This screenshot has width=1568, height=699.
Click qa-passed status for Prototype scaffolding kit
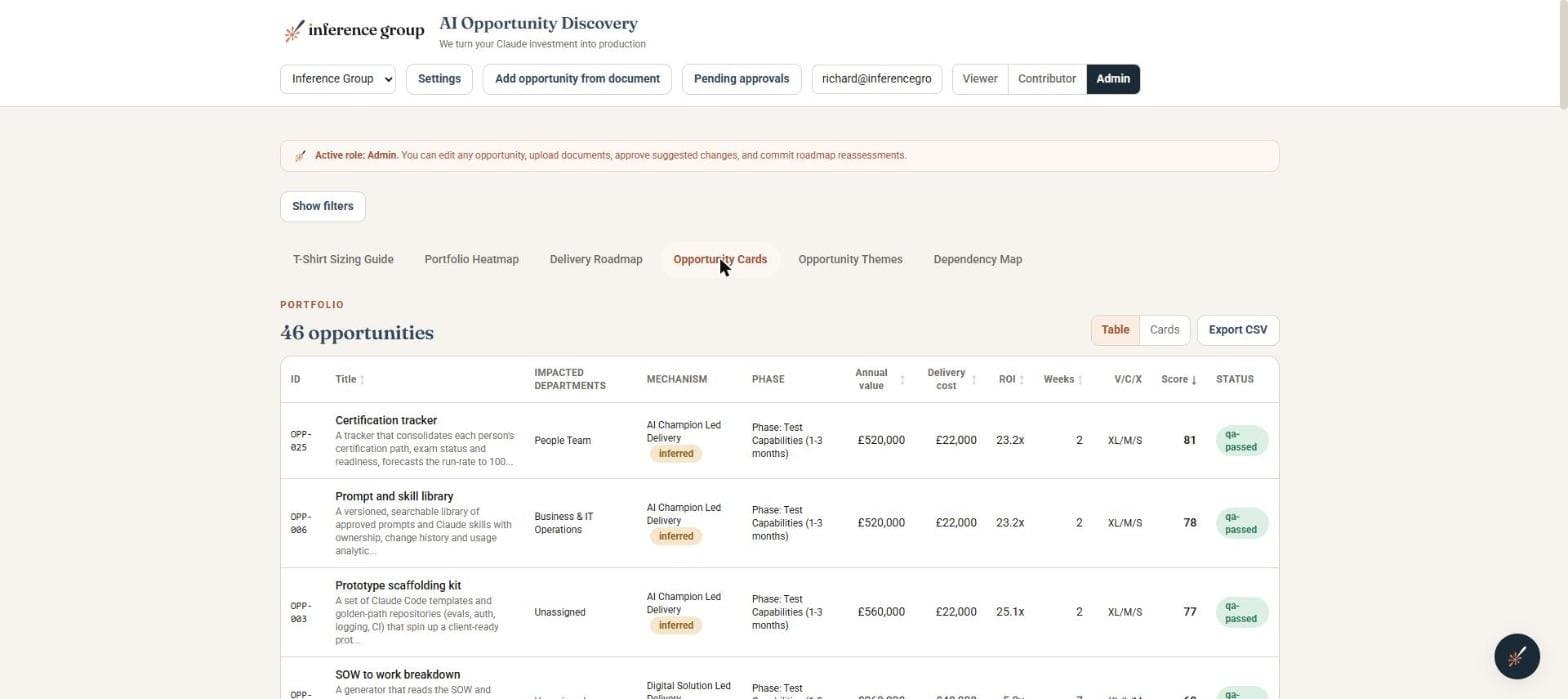point(1241,613)
